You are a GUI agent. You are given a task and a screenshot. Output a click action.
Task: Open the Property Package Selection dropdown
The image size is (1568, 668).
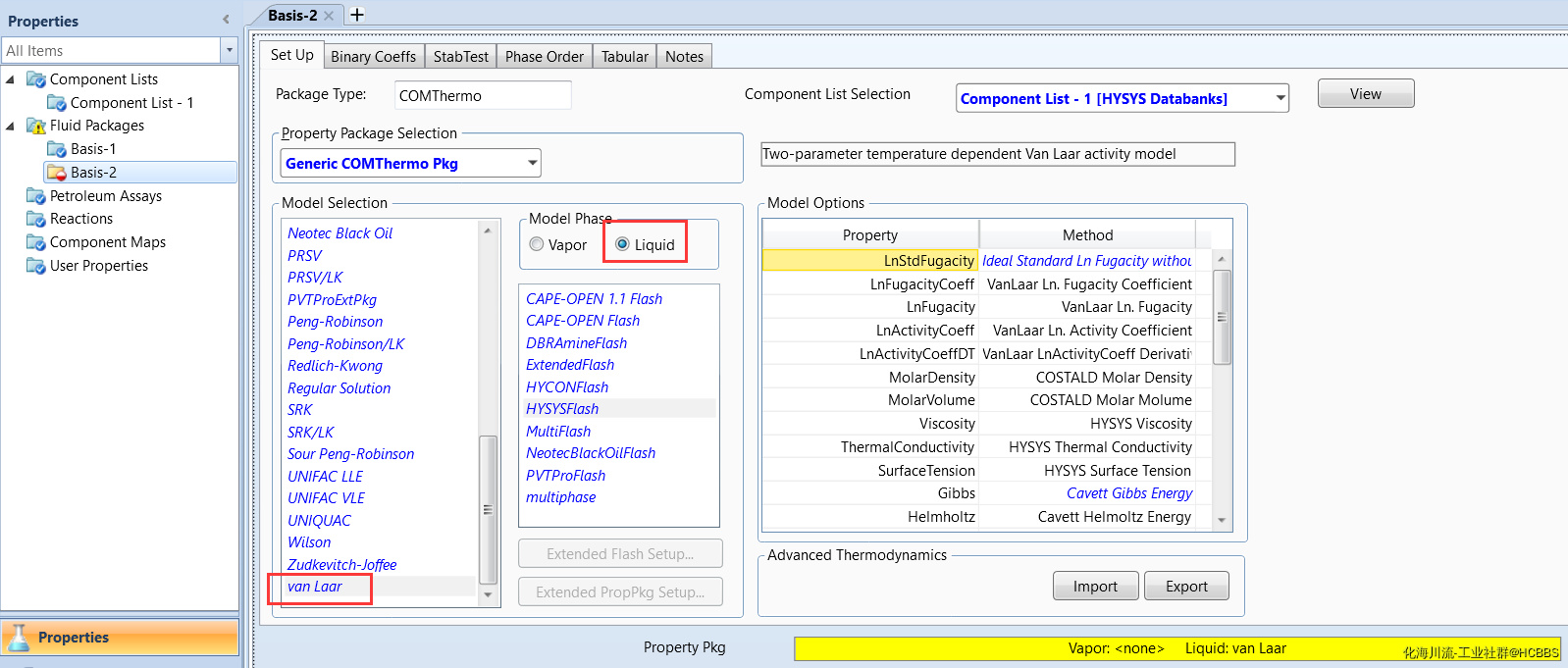click(532, 163)
